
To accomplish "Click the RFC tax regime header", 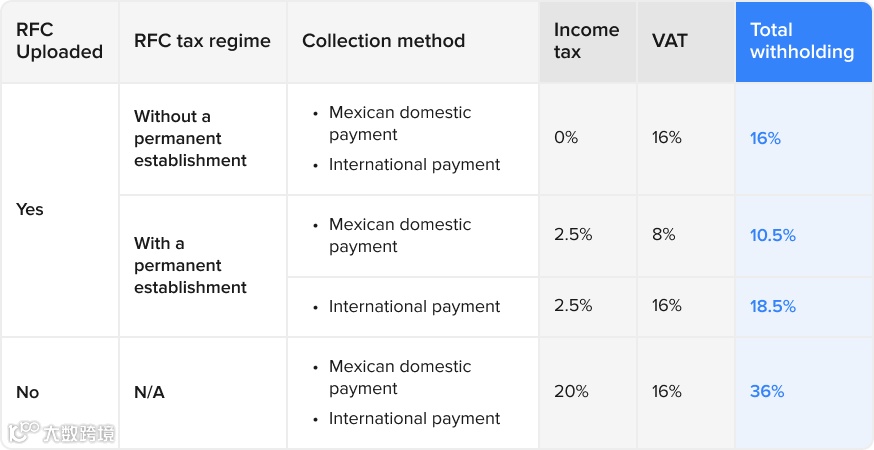I will pos(202,41).
